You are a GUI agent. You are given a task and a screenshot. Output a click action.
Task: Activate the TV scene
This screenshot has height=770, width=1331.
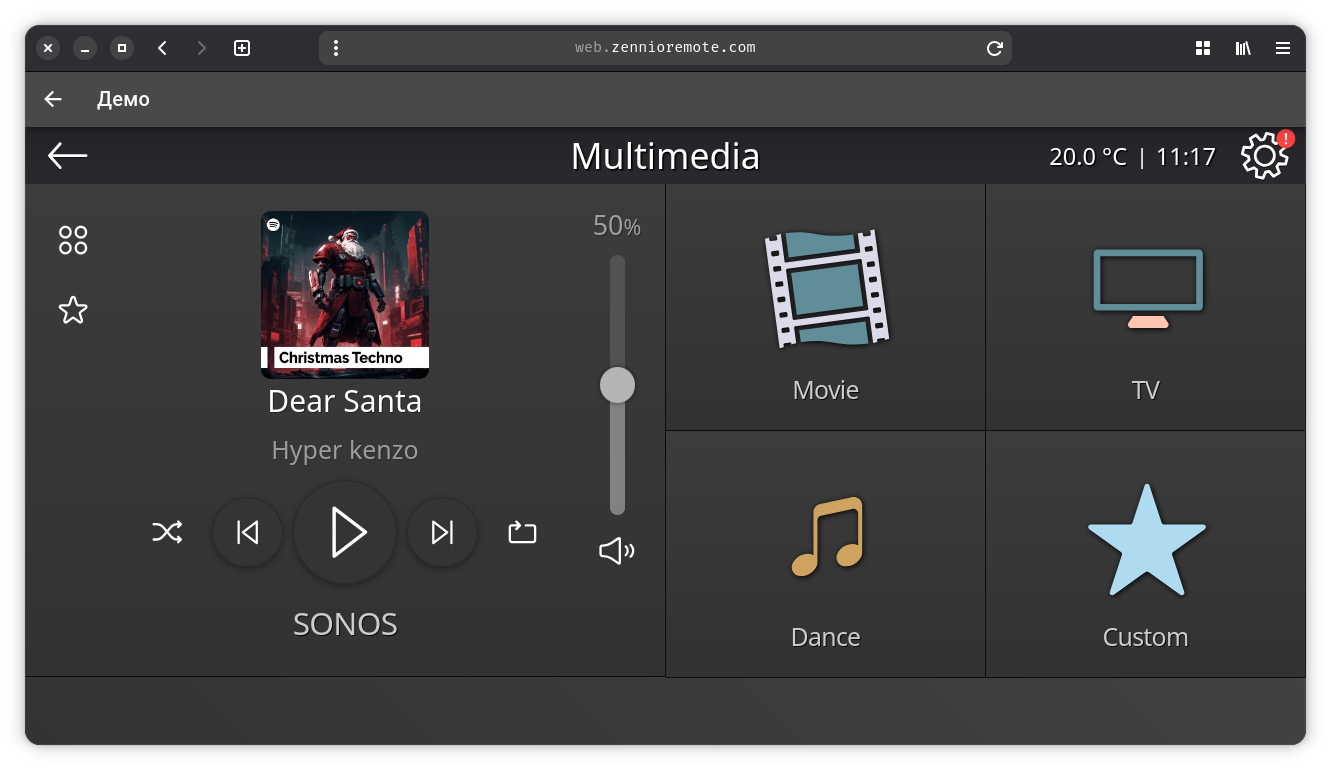(1146, 308)
